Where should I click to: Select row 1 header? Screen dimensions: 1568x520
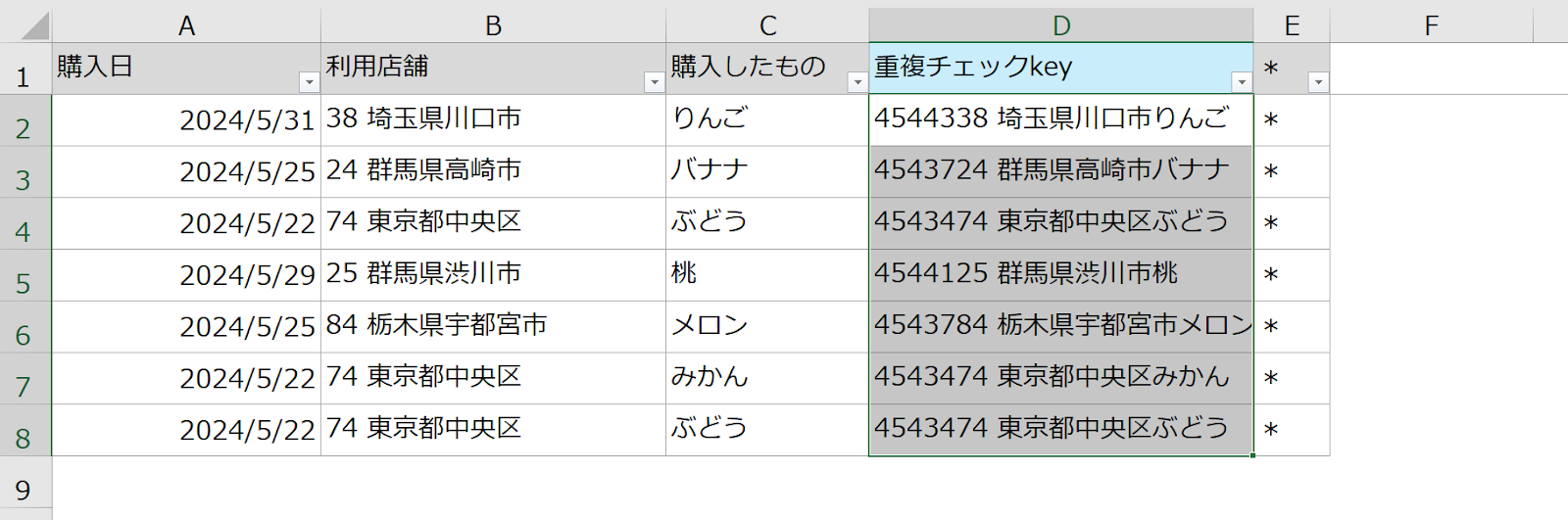[x=24, y=69]
